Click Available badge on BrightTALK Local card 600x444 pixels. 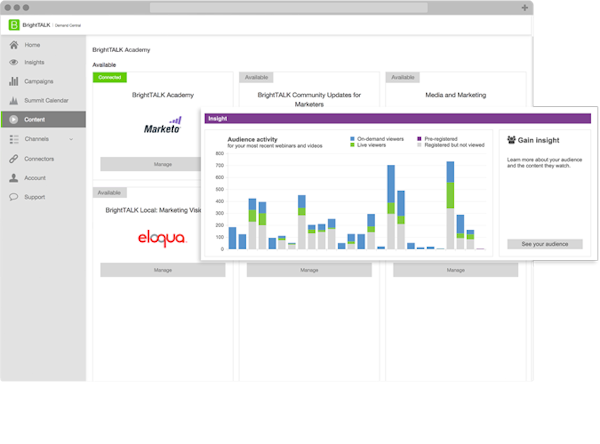[109, 193]
